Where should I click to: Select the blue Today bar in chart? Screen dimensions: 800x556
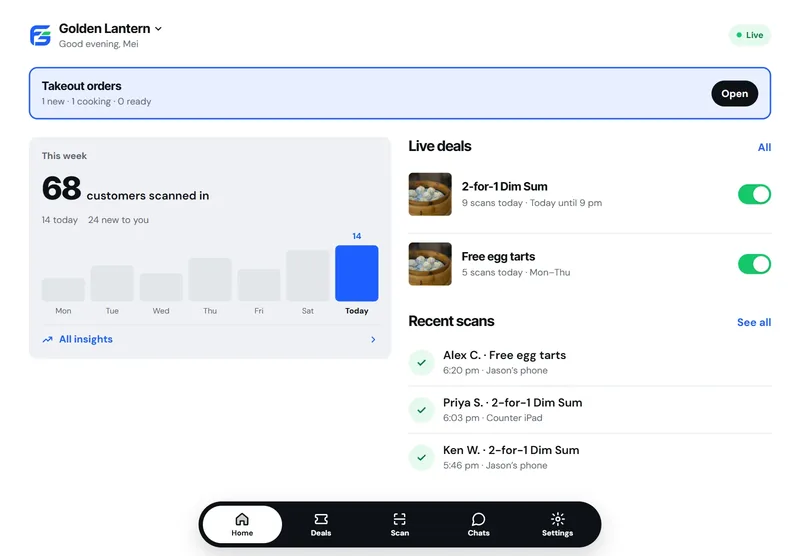click(x=357, y=273)
